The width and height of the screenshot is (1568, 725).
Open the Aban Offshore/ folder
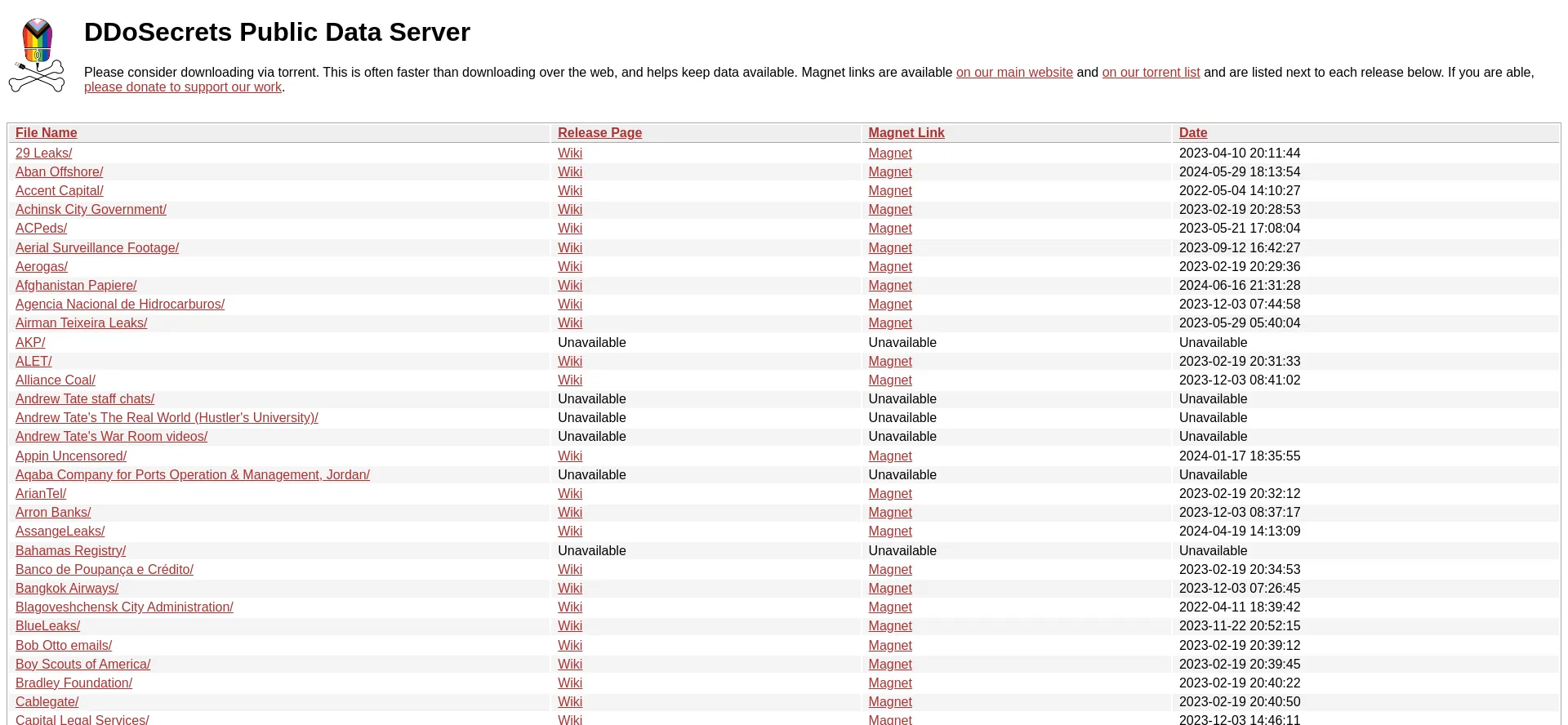(59, 171)
